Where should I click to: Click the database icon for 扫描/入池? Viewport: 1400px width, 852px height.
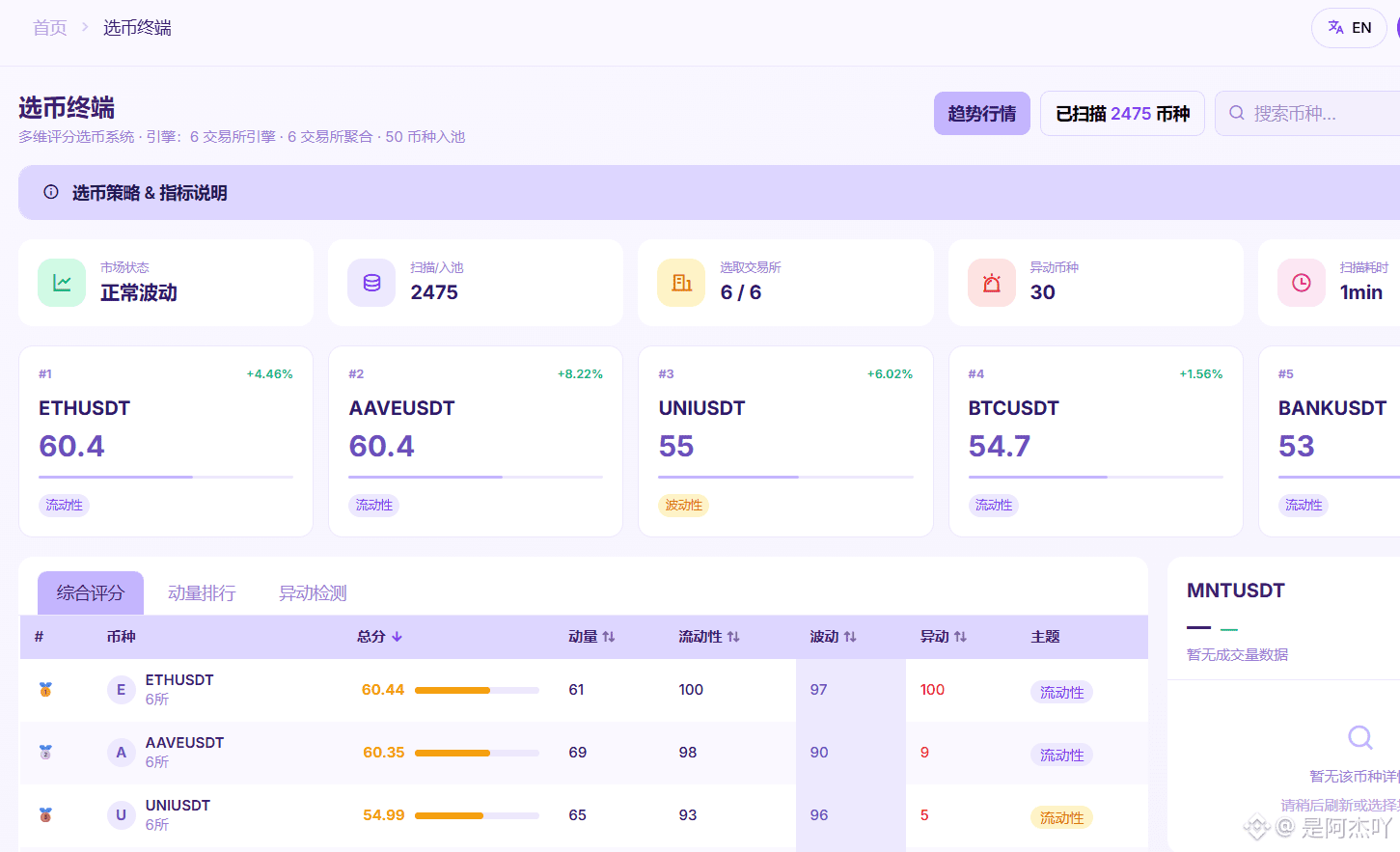point(371,283)
